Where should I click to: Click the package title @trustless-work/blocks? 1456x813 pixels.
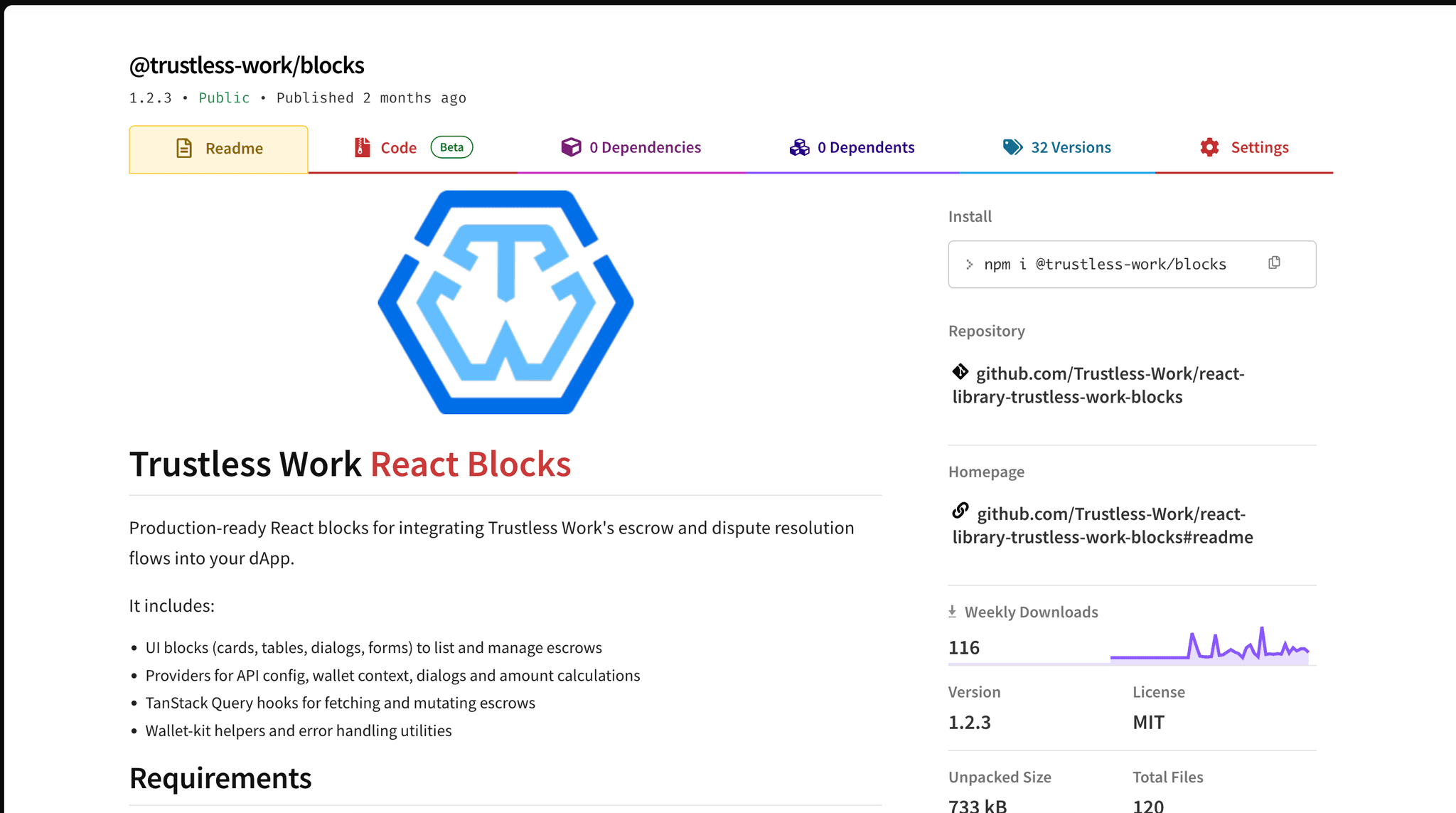(247, 65)
